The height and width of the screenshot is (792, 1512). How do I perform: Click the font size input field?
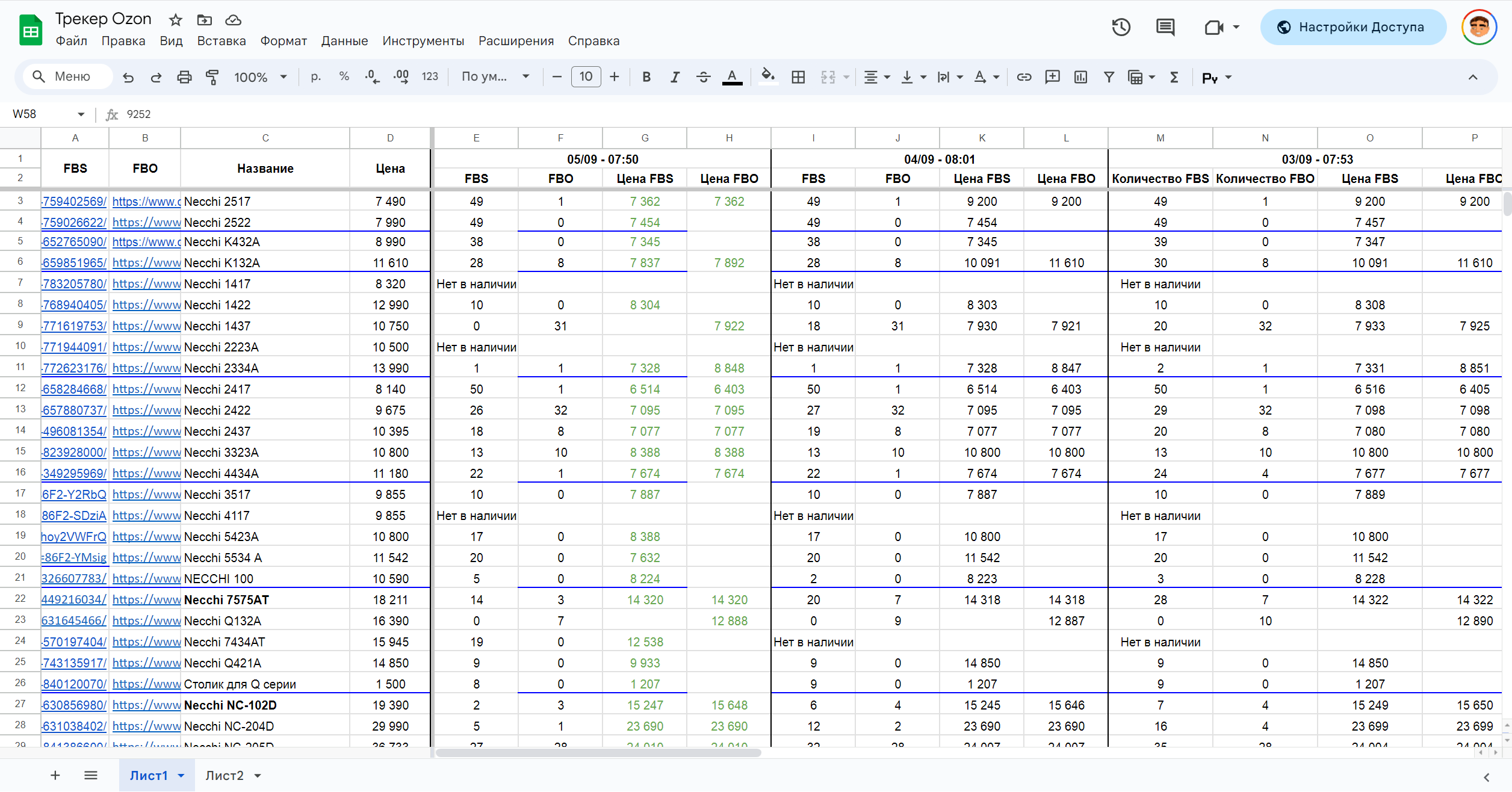pos(586,77)
